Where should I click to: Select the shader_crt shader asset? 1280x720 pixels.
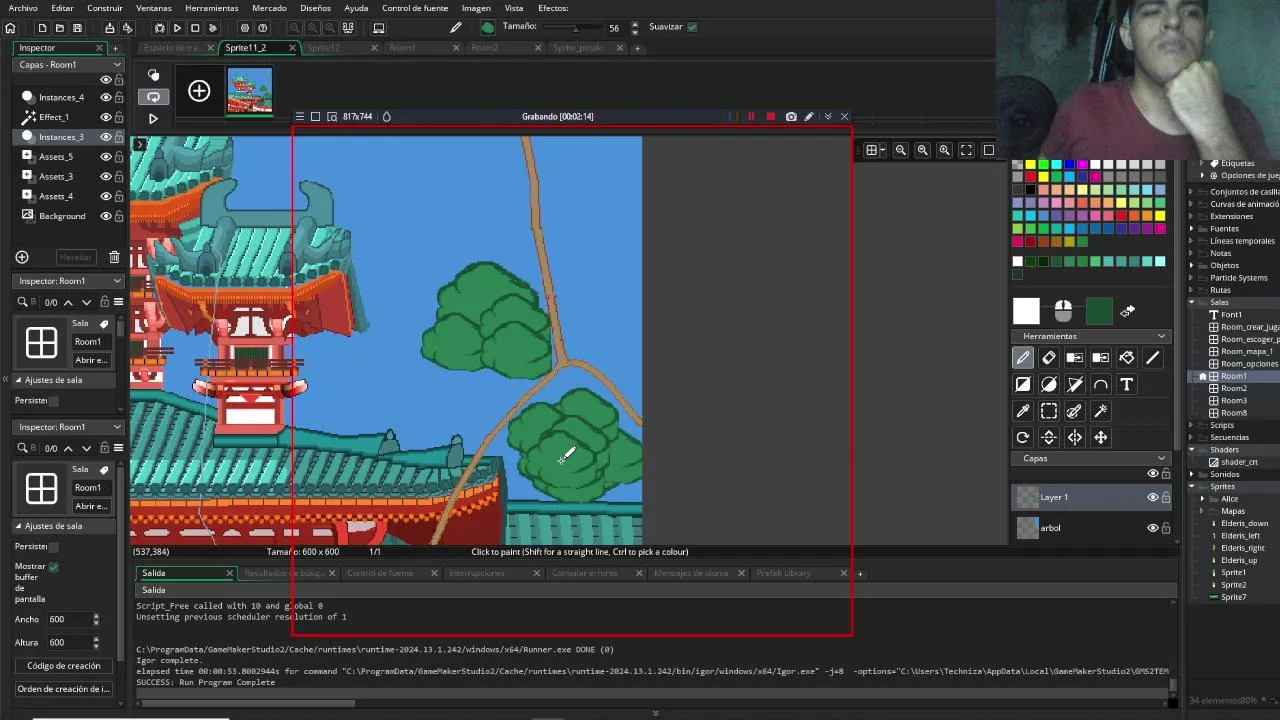pyautogui.click(x=1238, y=462)
